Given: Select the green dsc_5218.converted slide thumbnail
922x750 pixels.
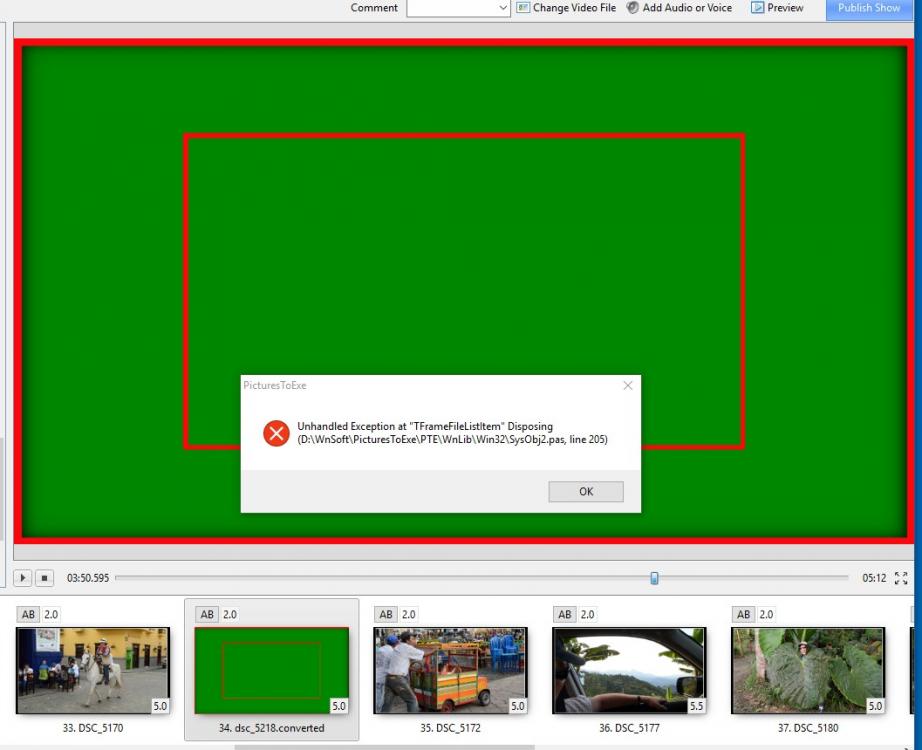Looking at the screenshot, I should click(x=271, y=670).
